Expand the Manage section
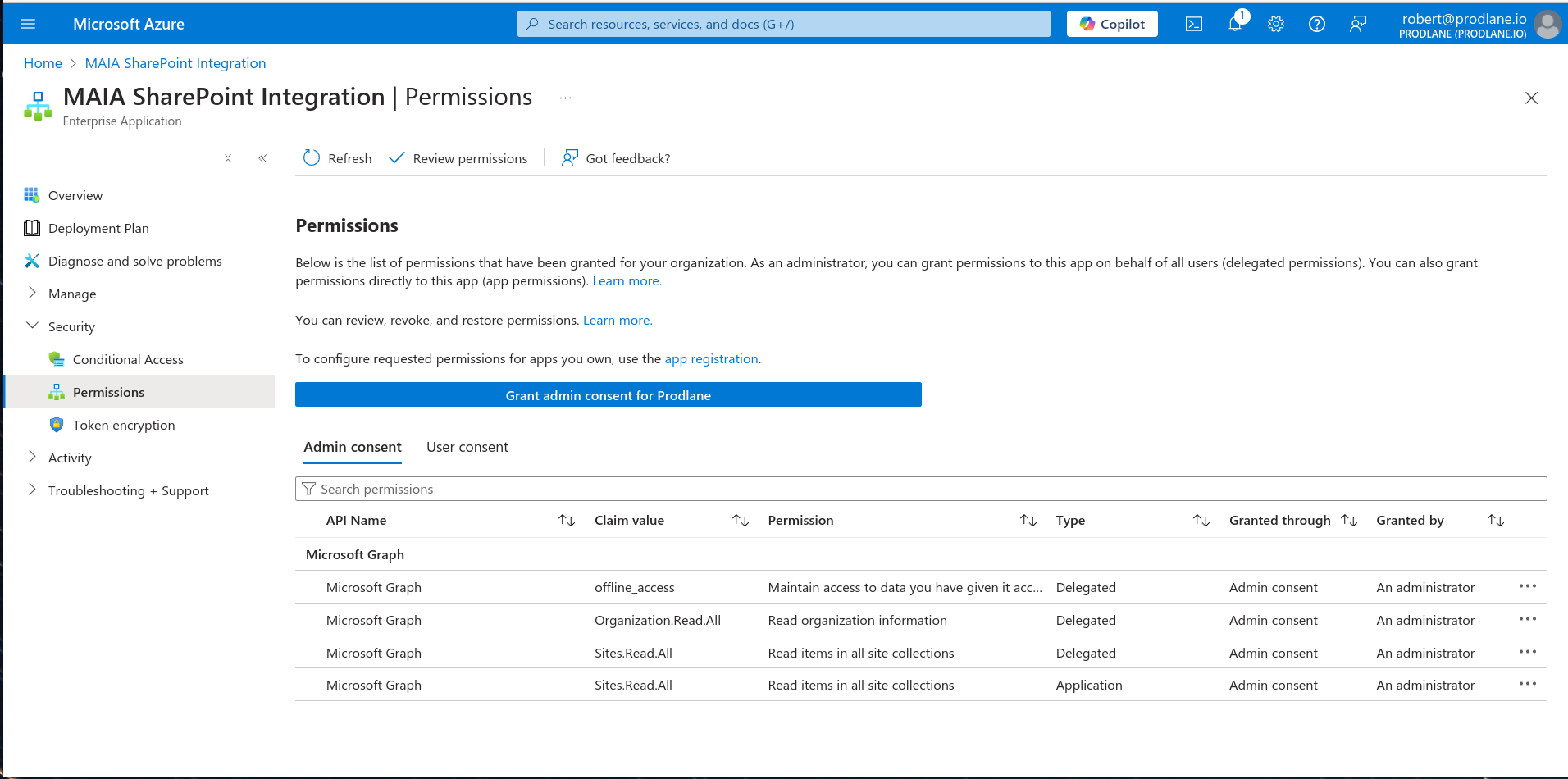Screen dimensions: 1568x779 [72, 294]
